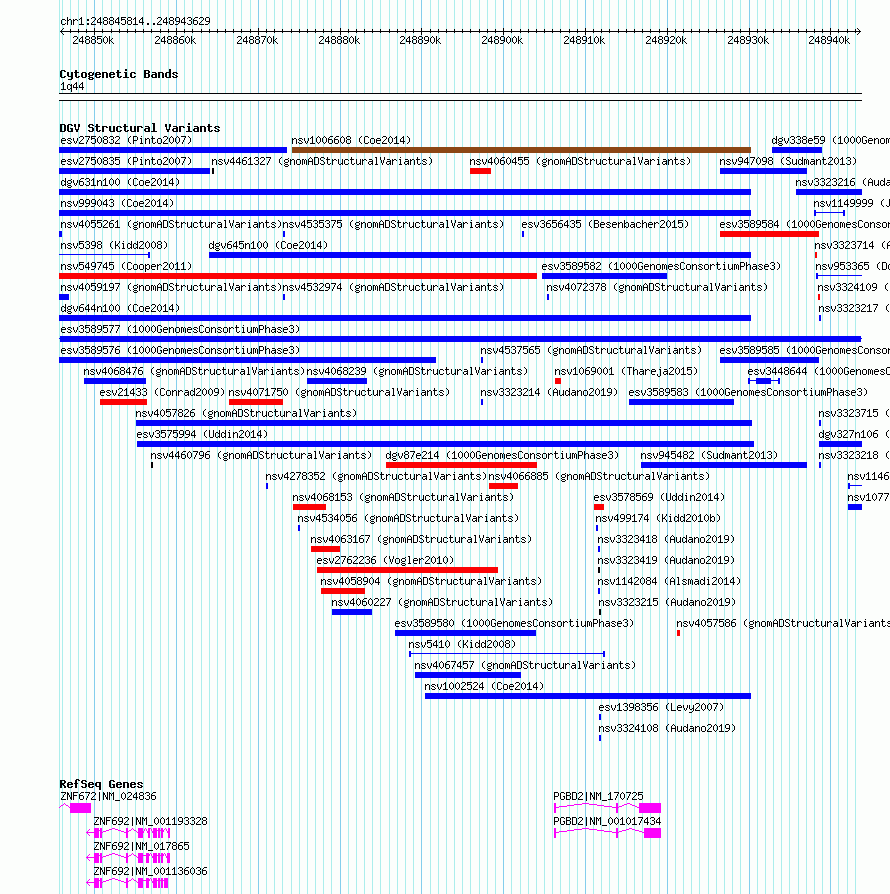The width and height of the screenshot is (890, 894).
Task: Select the esv2750835 (Pinto2007) variant label
Action: (x=126, y=161)
